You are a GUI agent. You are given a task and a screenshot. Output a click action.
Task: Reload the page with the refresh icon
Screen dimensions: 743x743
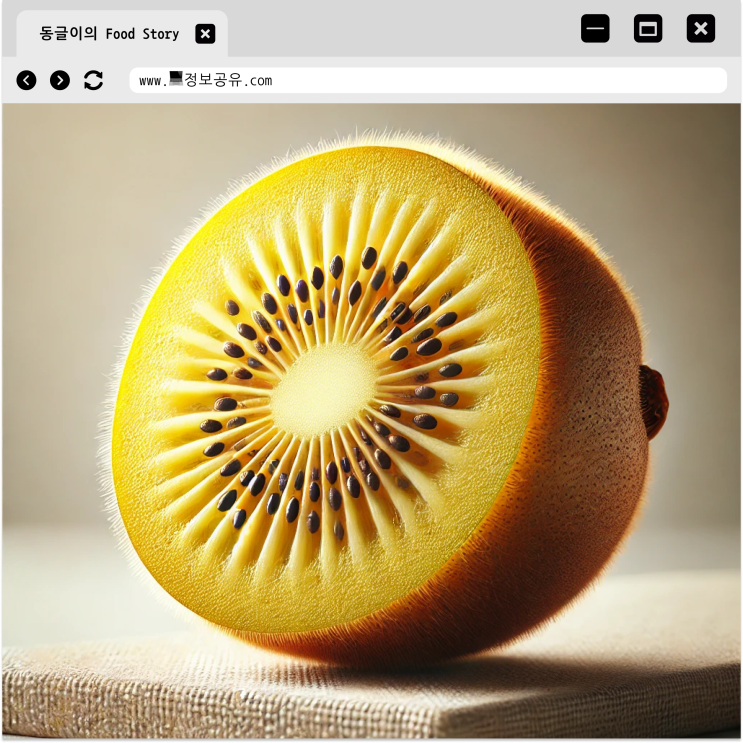pyautogui.click(x=93, y=80)
